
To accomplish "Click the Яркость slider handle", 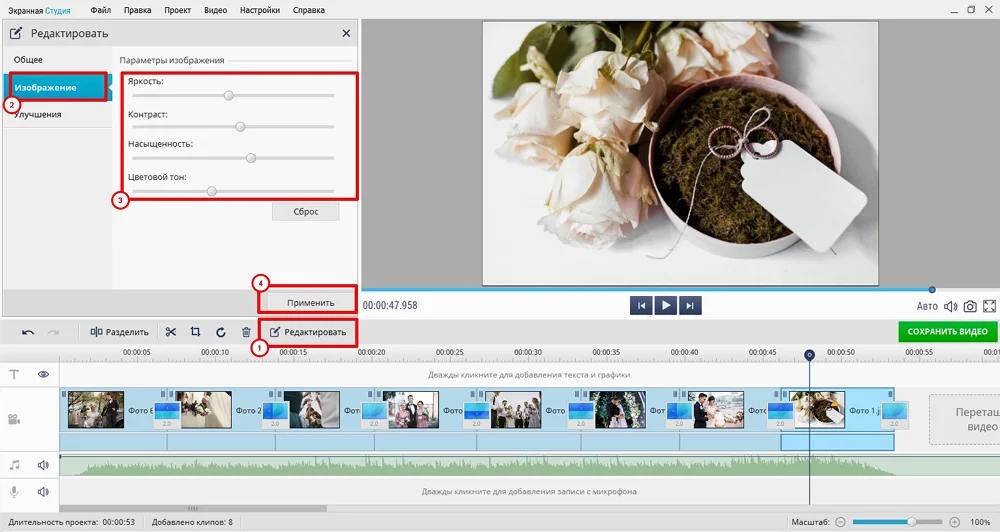I will pyautogui.click(x=228, y=96).
